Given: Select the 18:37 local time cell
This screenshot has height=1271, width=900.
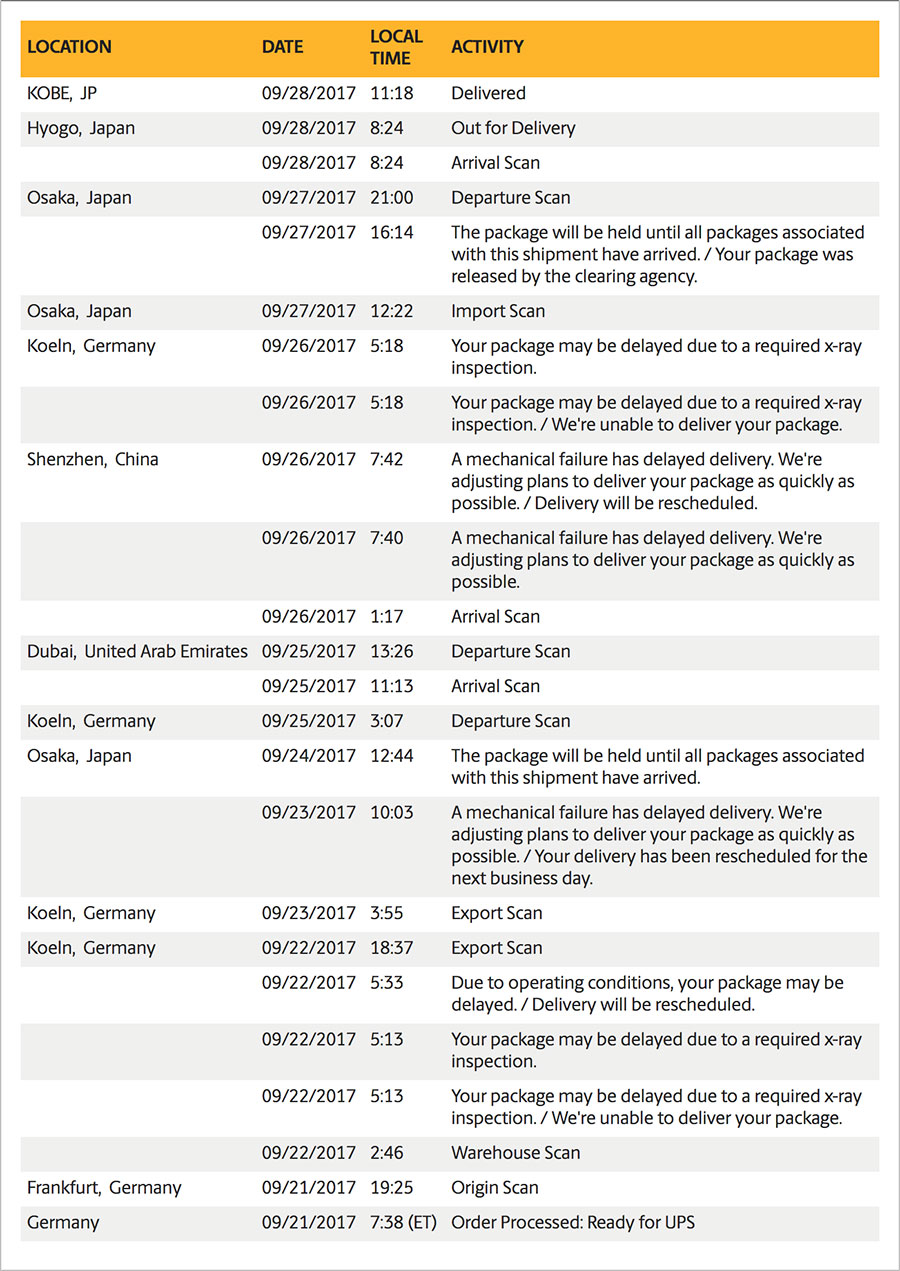Looking at the screenshot, I should (x=391, y=947).
